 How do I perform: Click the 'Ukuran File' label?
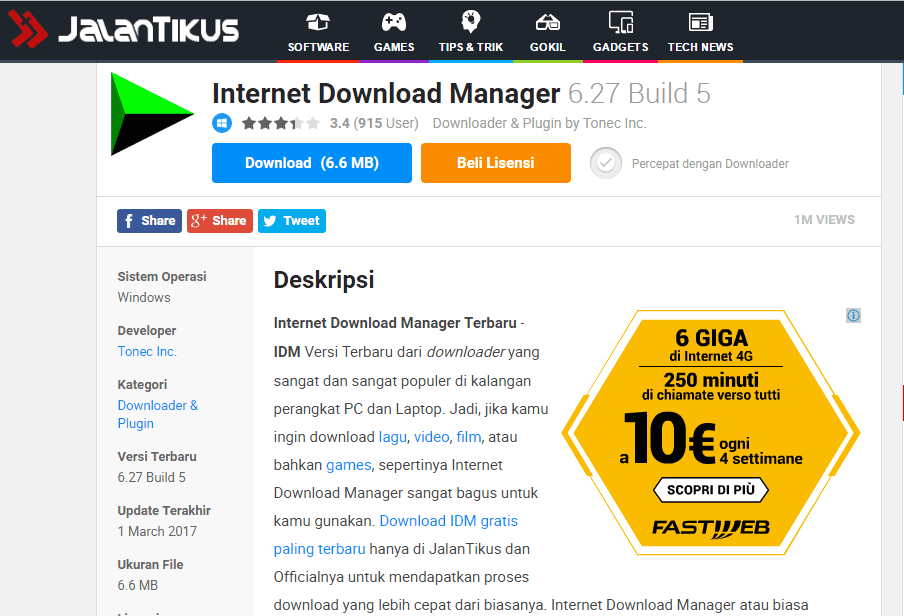[x=150, y=565]
